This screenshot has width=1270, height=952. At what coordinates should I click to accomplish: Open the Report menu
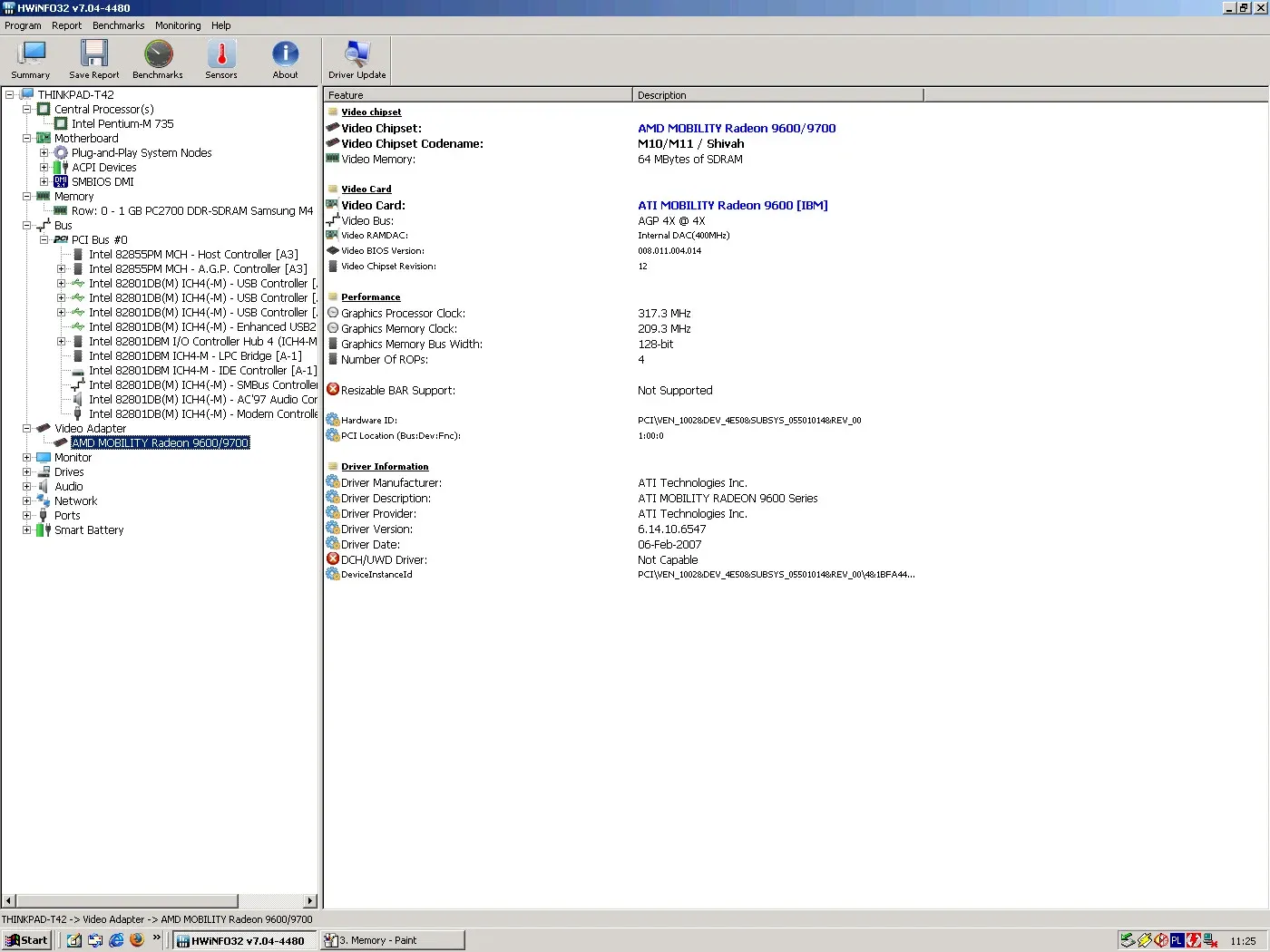[x=66, y=25]
